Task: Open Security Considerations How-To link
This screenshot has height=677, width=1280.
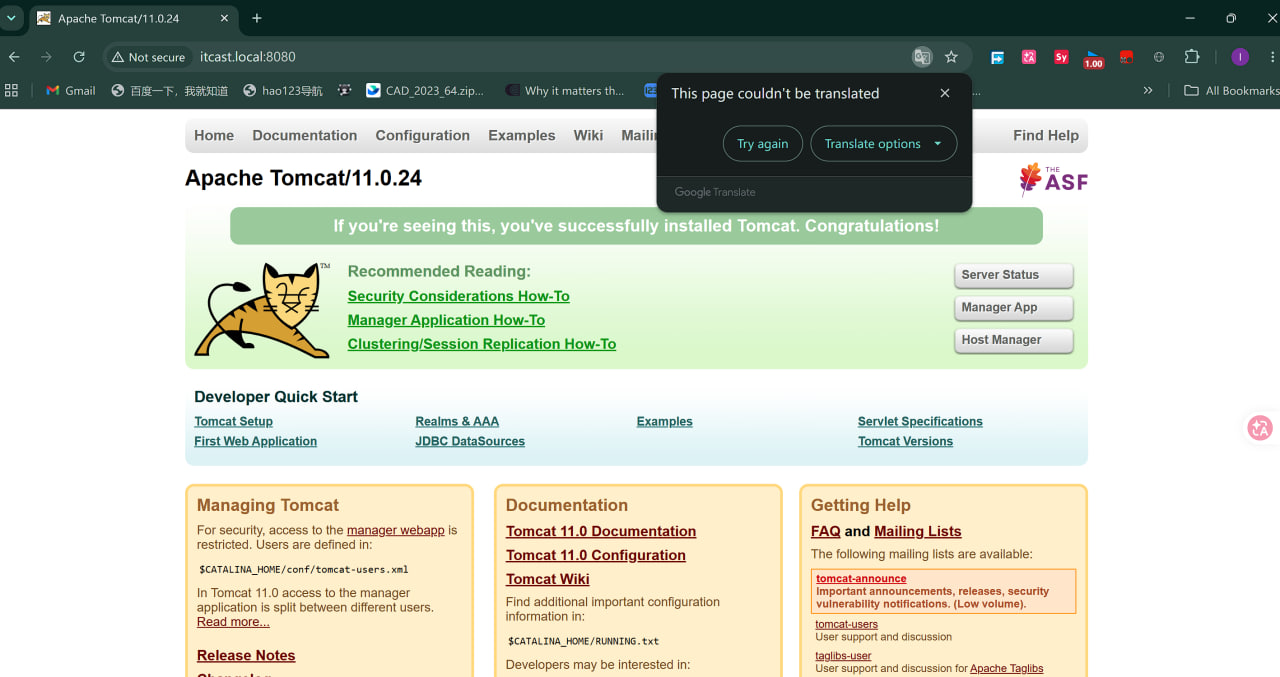Action: (x=458, y=296)
